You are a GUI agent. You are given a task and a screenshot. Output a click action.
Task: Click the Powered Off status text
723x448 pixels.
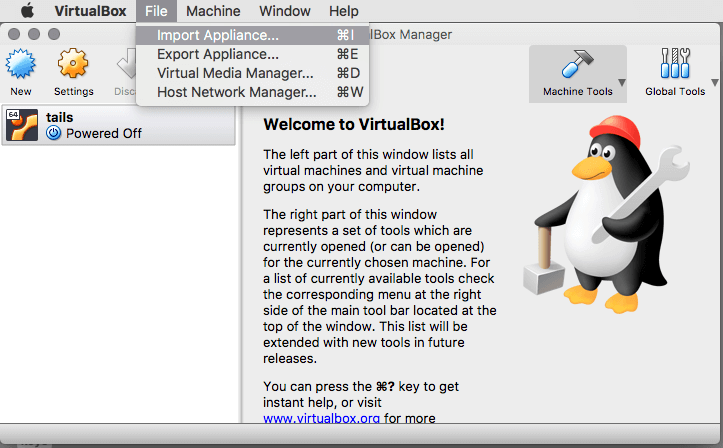click(104, 133)
